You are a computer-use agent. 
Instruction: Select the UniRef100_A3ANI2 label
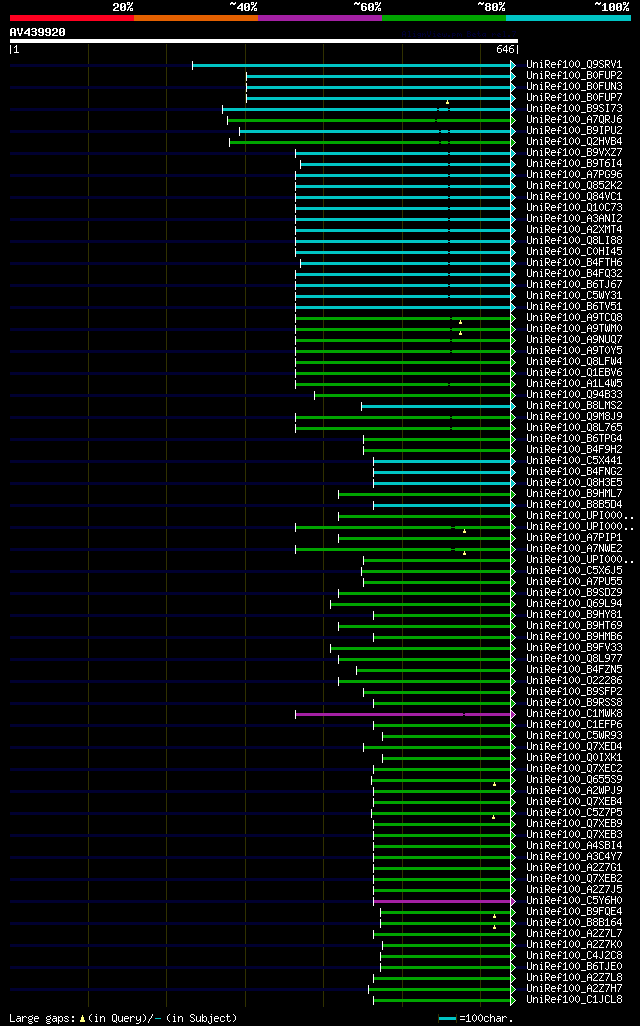pyautogui.click(x=574, y=219)
